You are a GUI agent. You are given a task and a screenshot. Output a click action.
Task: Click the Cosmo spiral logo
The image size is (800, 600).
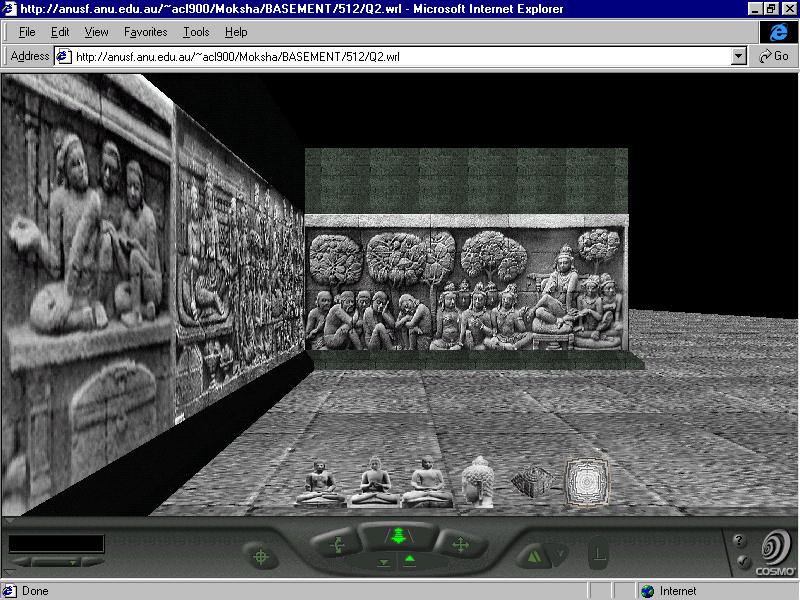(775, 549)
